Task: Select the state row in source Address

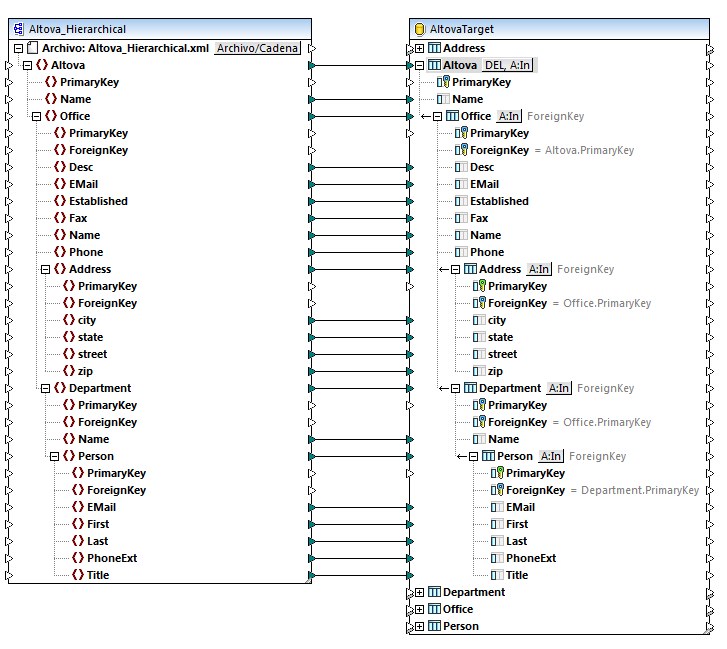Action: [90, 337]
